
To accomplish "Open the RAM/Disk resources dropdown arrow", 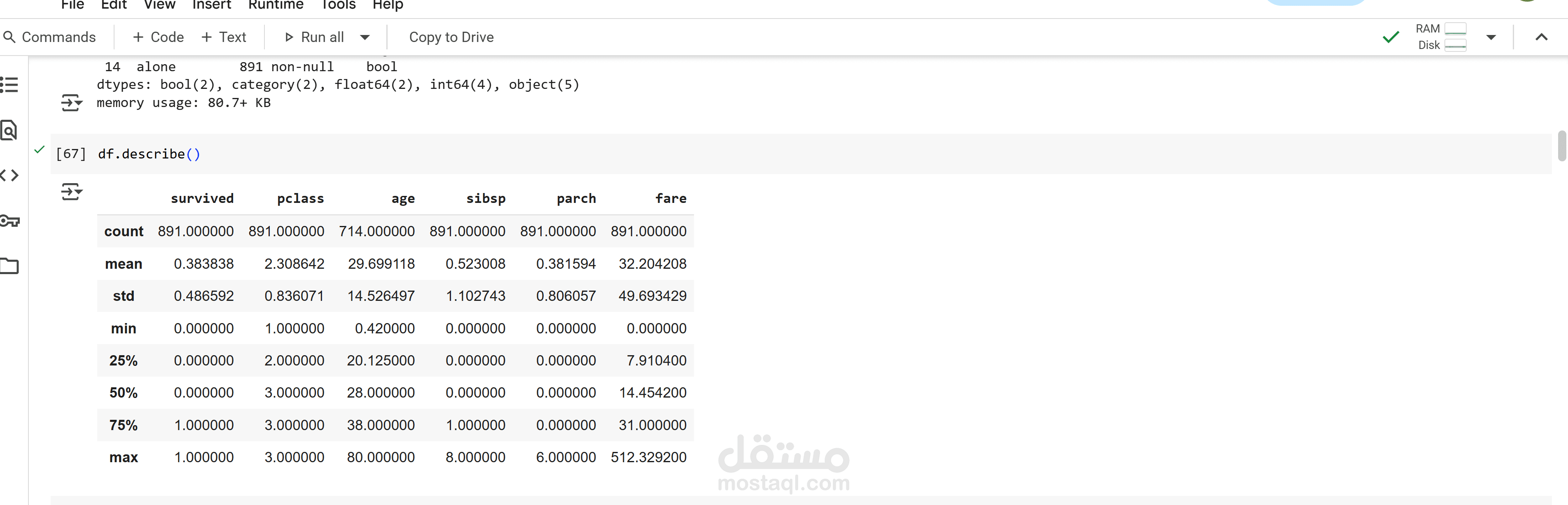I will [1491, 37].
